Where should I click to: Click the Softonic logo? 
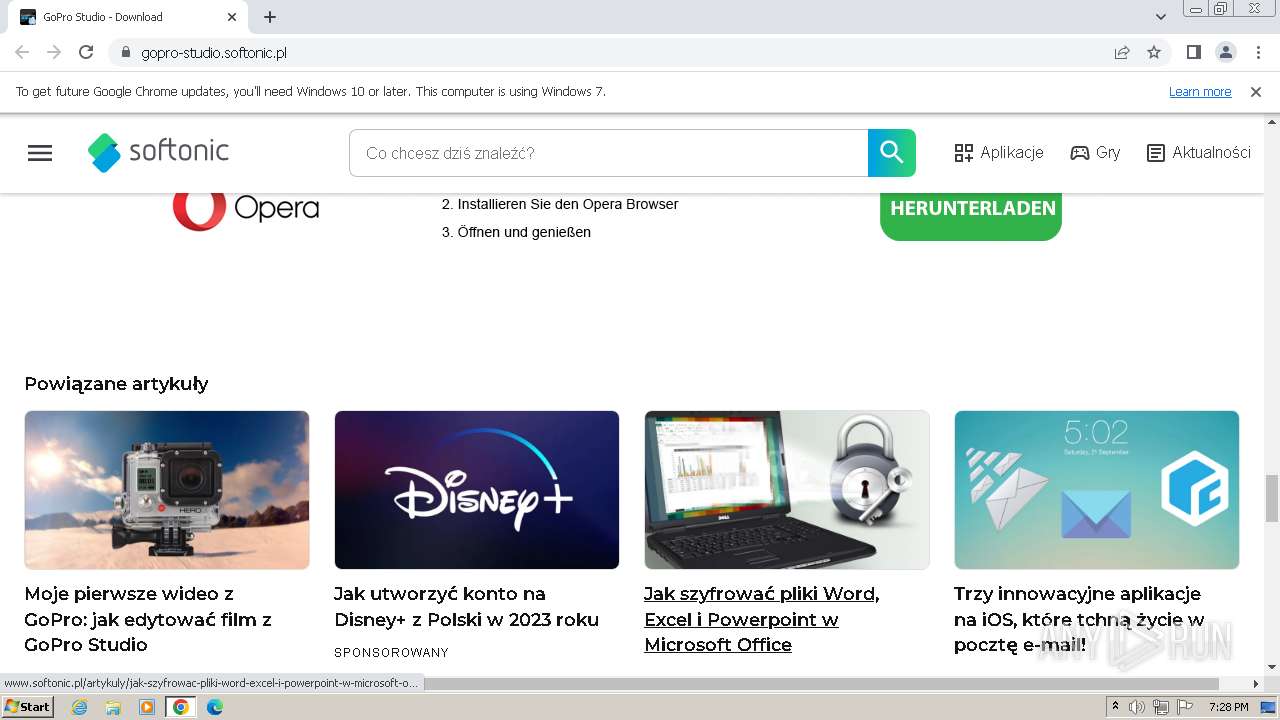[x=158, y=152]
